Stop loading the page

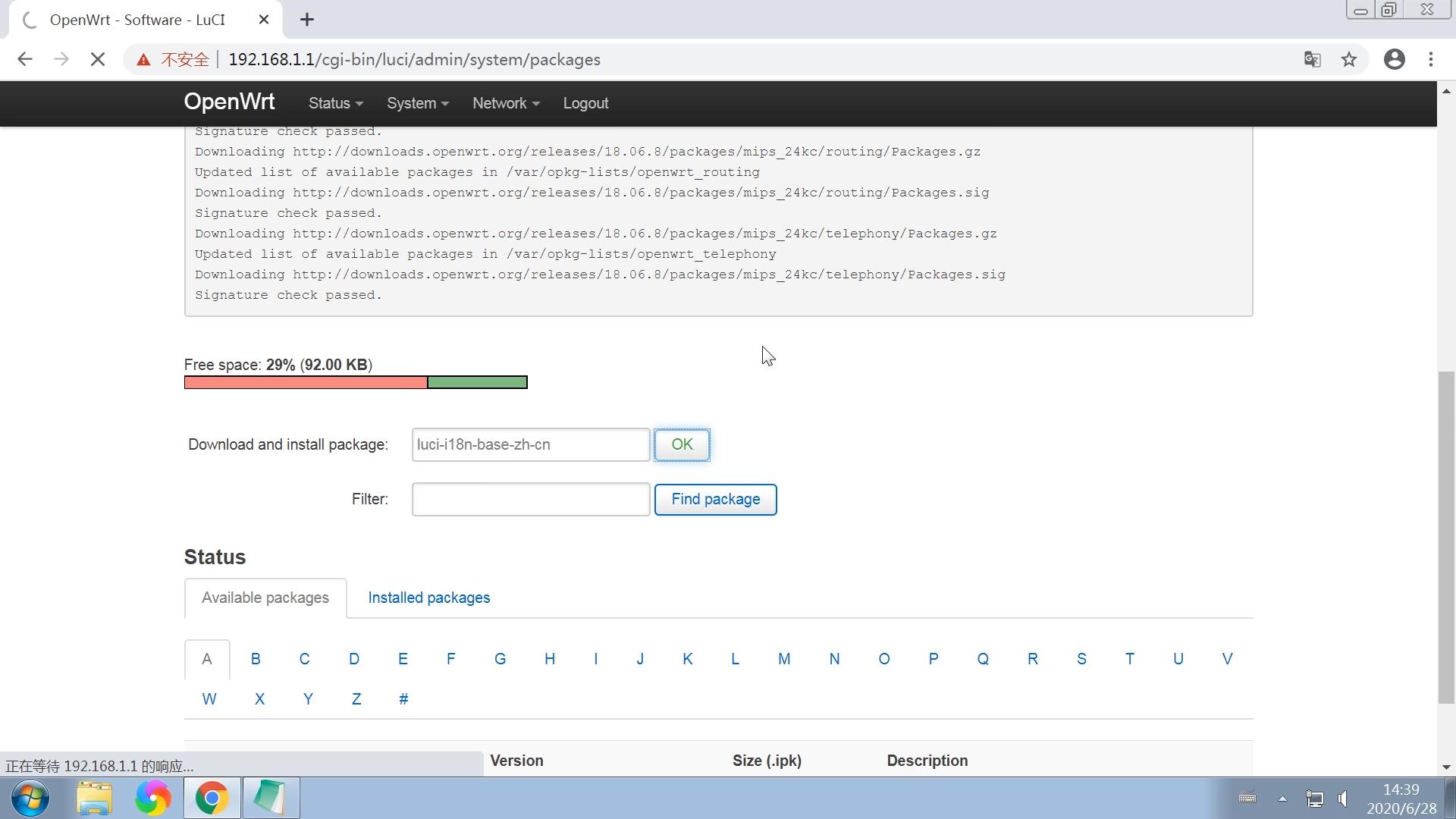97,59
